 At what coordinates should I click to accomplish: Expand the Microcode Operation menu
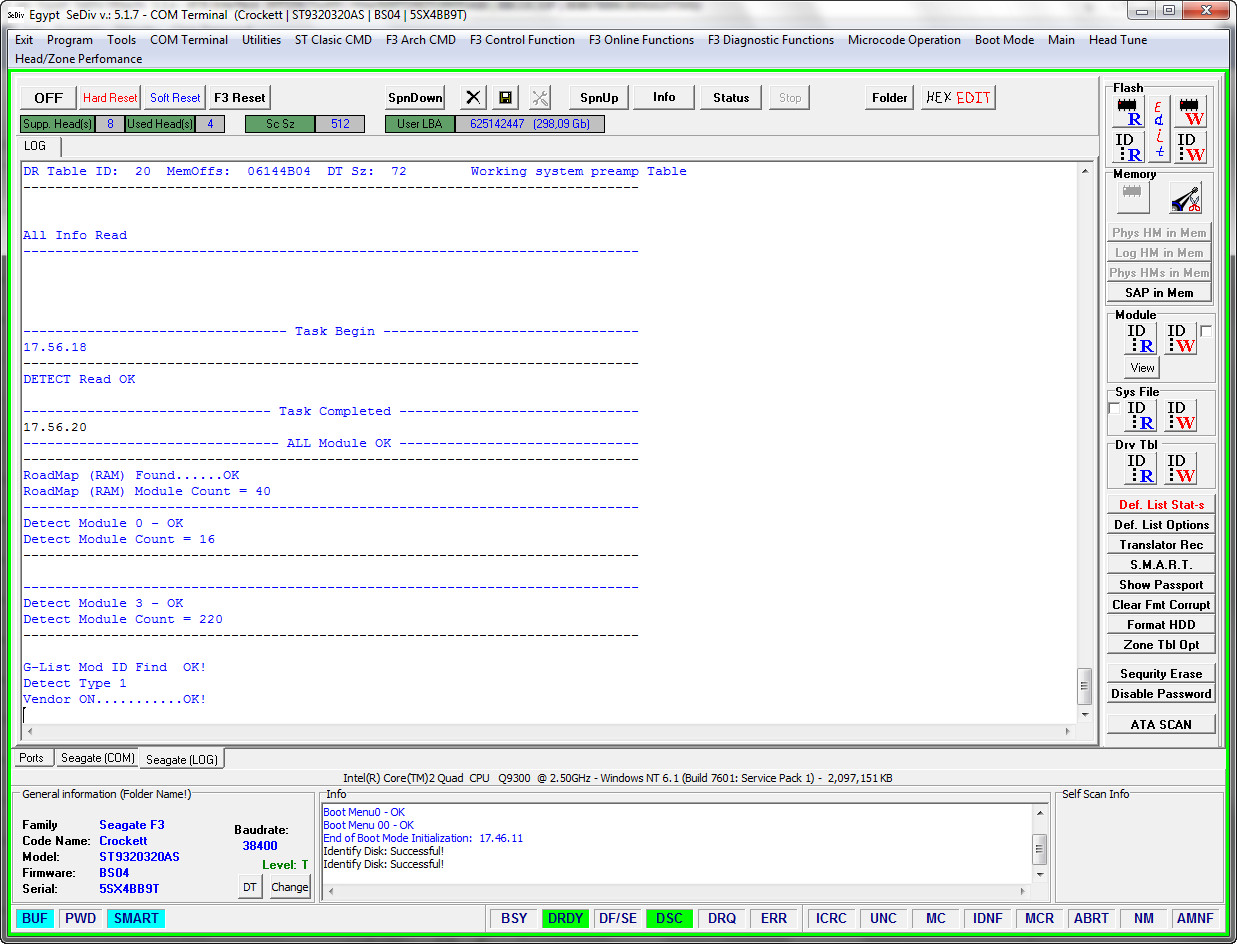point(904,40)
